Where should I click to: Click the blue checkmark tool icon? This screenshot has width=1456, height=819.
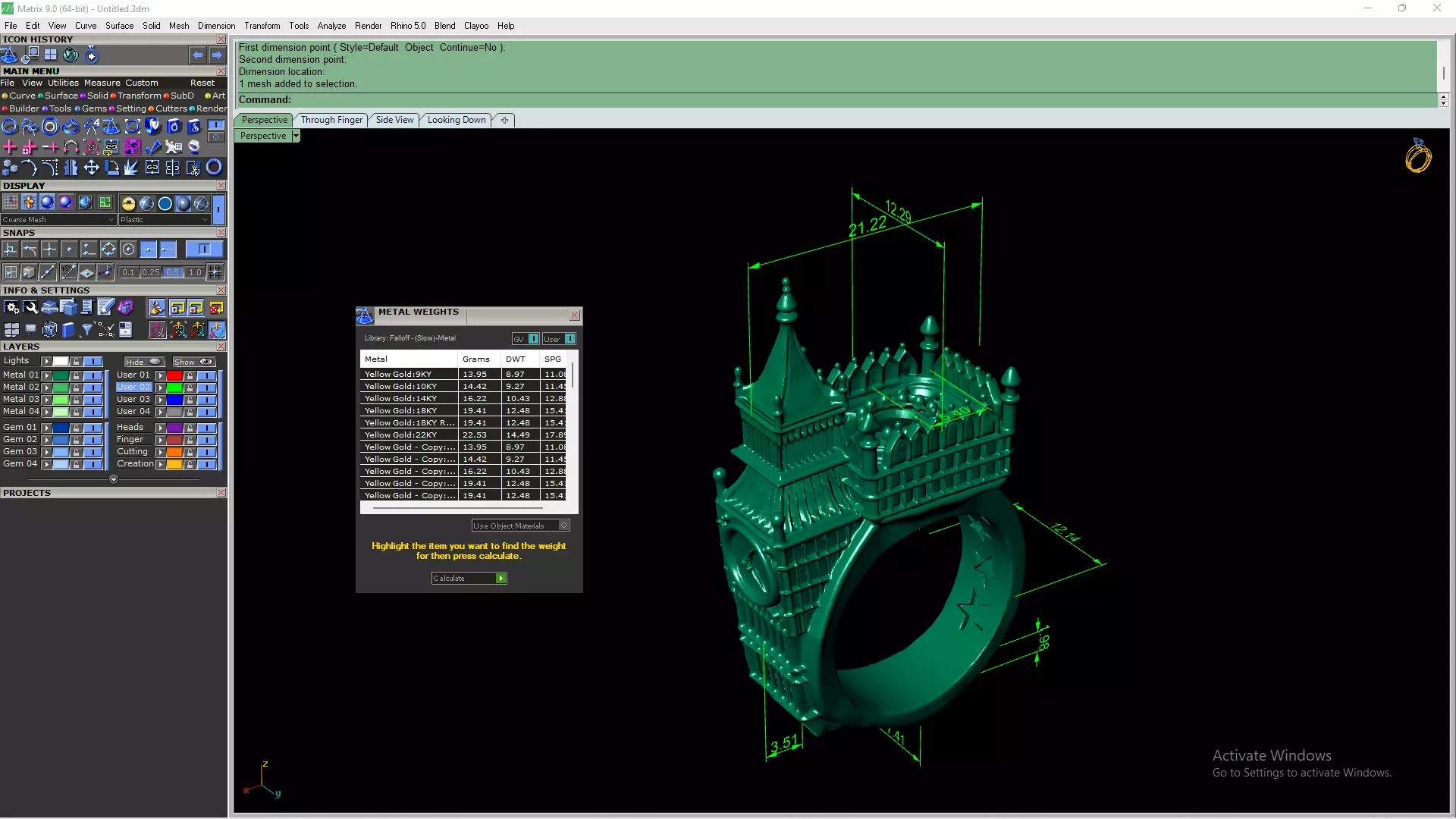153,147
